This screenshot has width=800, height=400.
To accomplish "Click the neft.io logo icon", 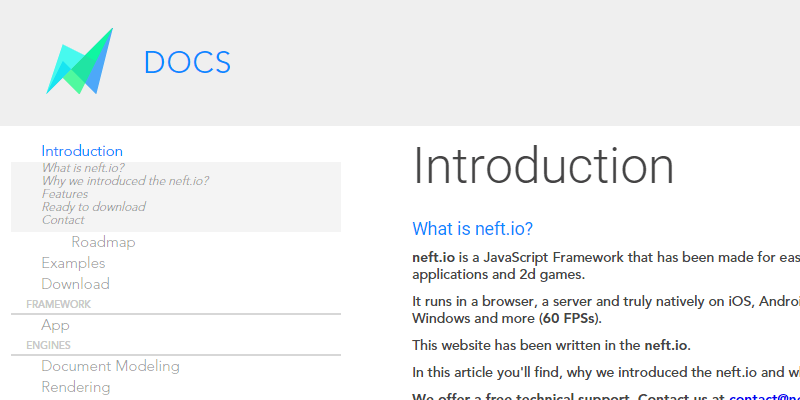I will 78,62.
